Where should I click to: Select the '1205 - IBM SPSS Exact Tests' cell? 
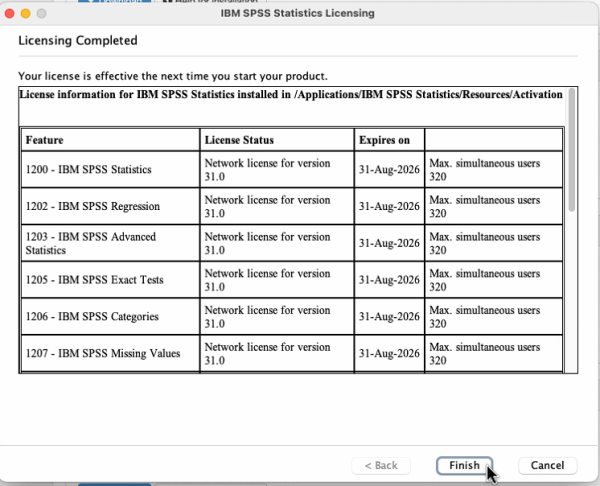pyautogui.click(x=111, y=280)
